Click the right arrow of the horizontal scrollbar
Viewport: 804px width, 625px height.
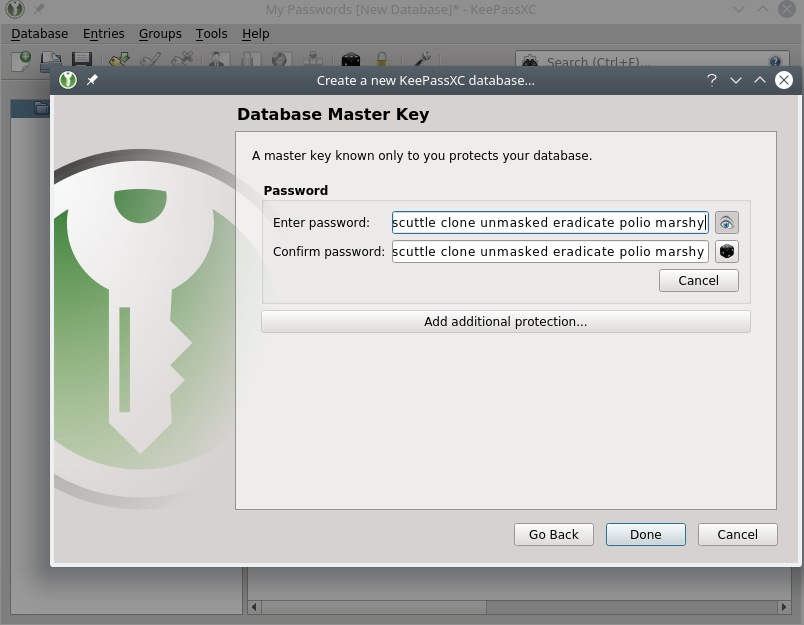click(783, 607)
